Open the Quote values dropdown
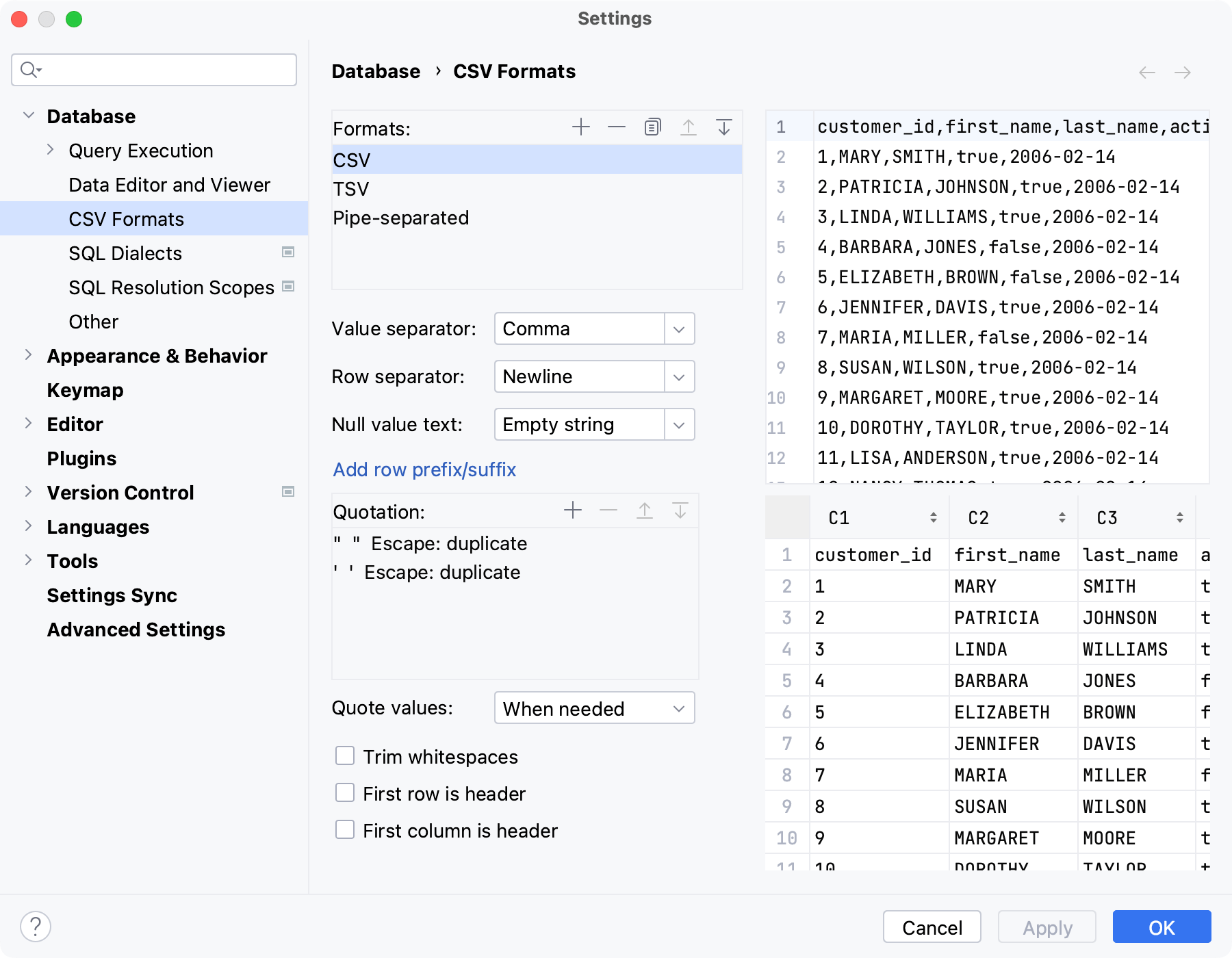1232x958 pixels. [x=678, y=708]
